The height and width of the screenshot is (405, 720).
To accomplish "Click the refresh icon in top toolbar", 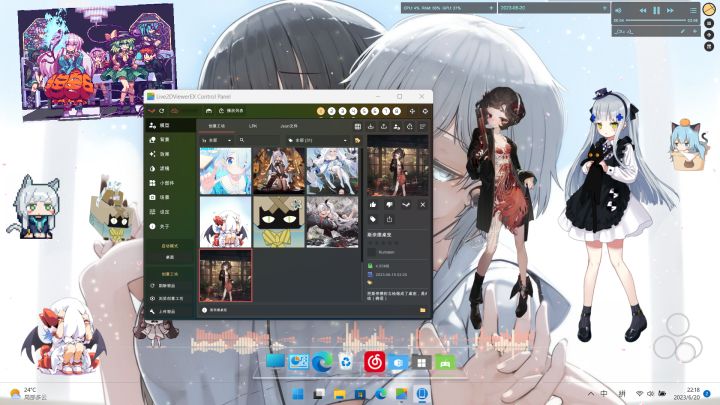I will 162,111.
